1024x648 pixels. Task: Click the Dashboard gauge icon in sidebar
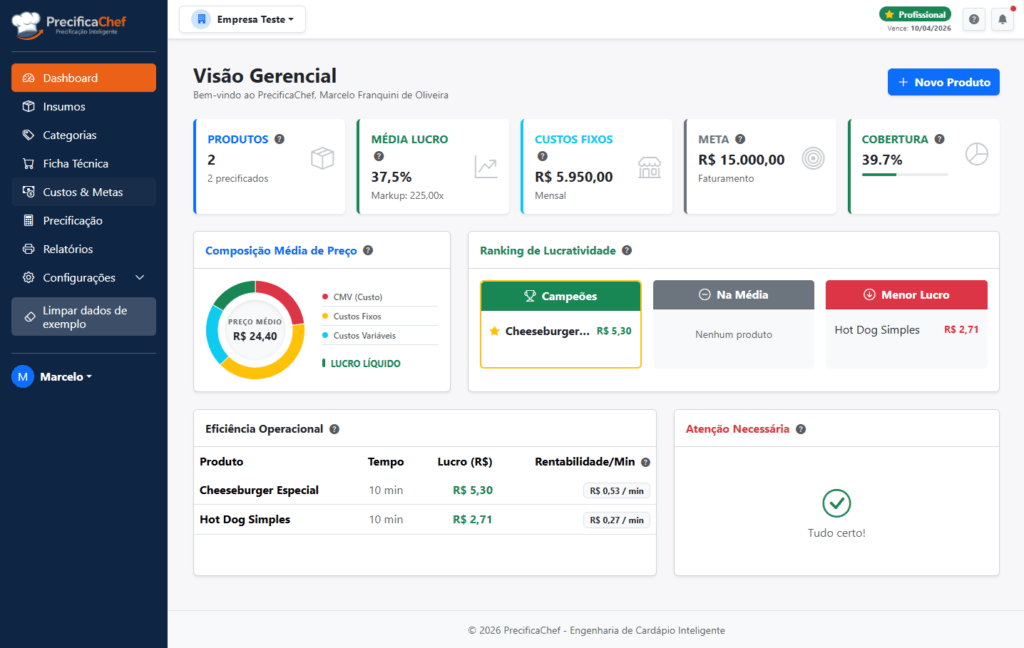click(x=28, y=78)
